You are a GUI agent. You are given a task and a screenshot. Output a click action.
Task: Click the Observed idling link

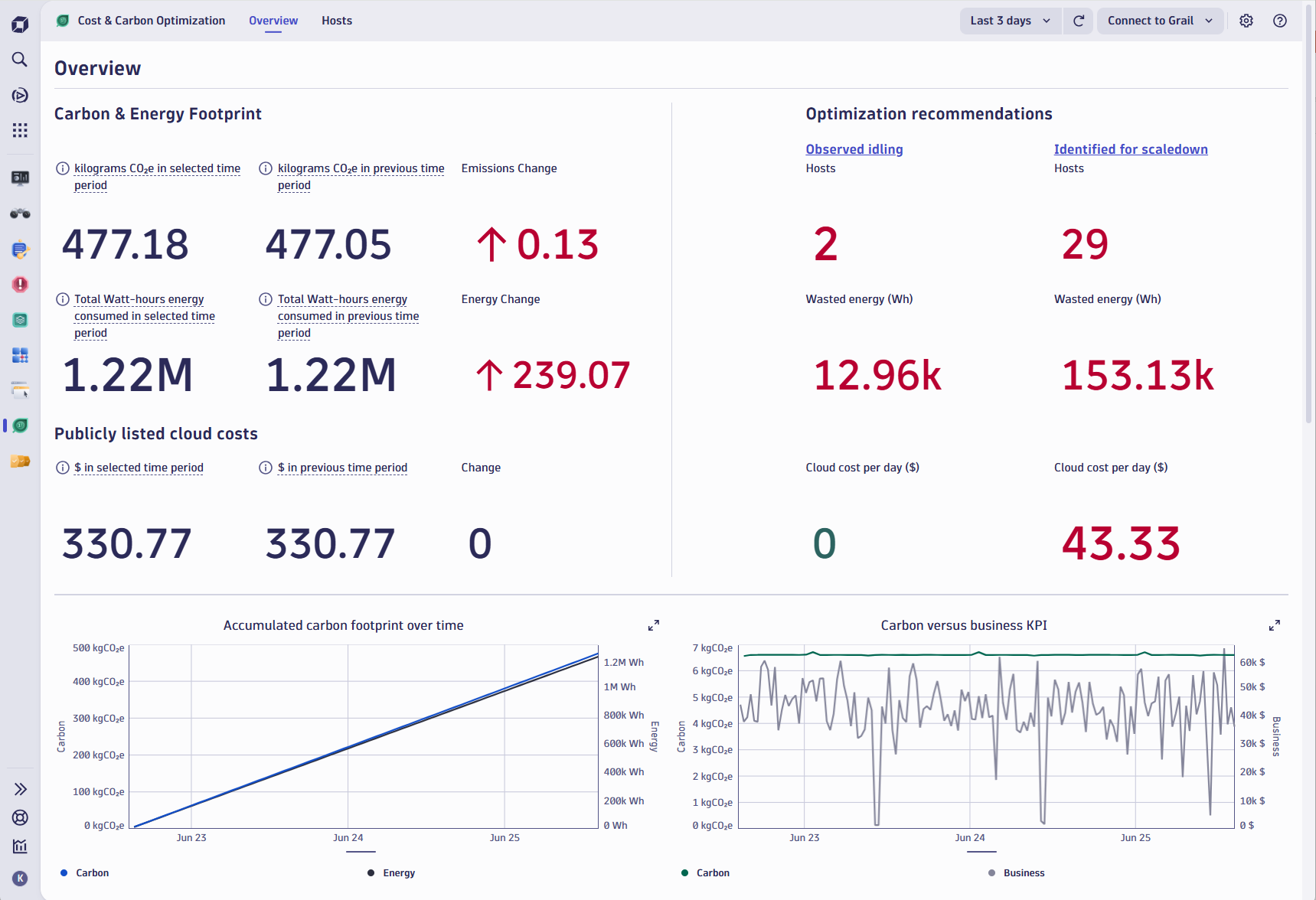tap(854, 149)
